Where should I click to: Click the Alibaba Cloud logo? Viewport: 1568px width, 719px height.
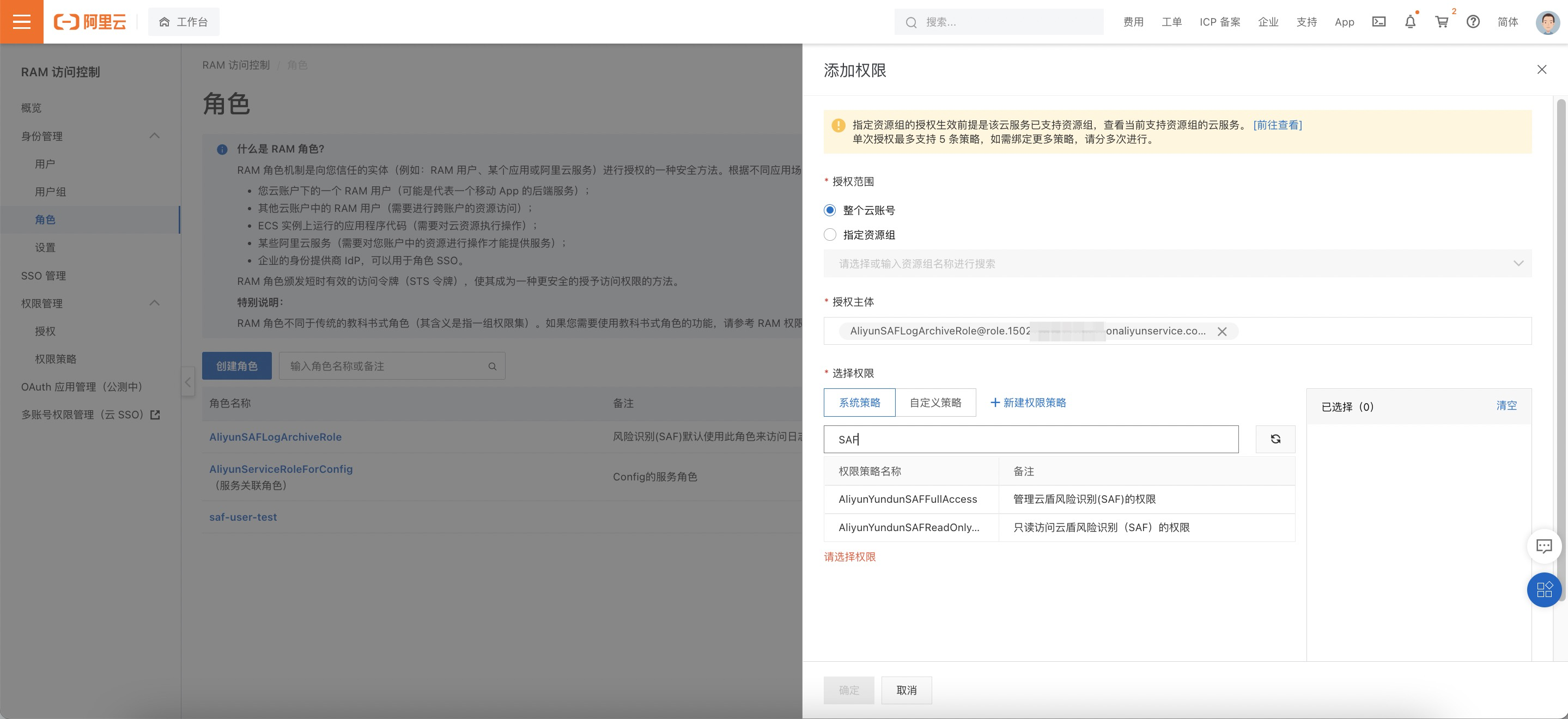(x=90, y=22)
